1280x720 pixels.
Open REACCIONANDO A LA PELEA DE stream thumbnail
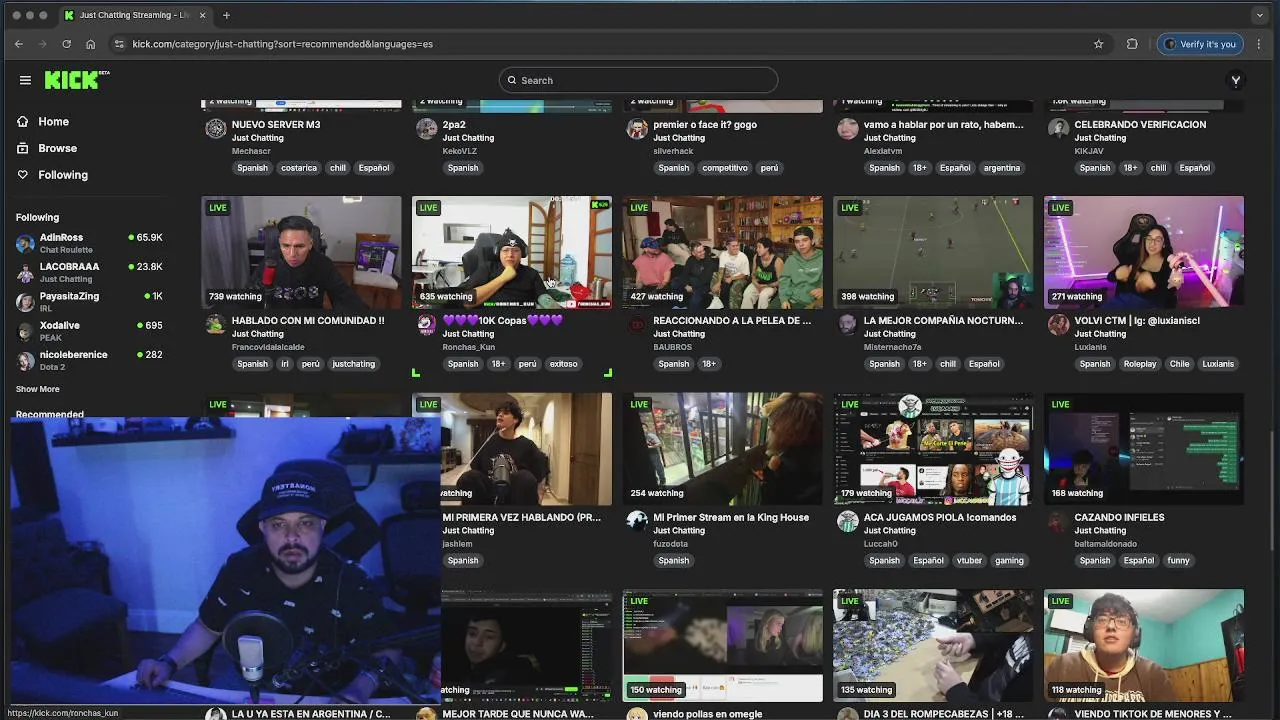pos(723,252)
